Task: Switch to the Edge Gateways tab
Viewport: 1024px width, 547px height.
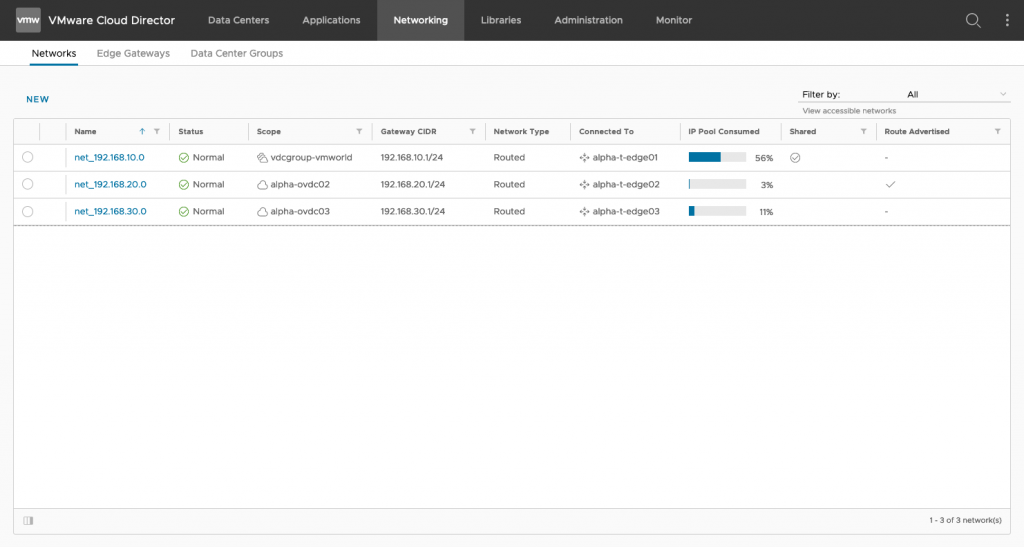Action: click(x=133, y=53)
